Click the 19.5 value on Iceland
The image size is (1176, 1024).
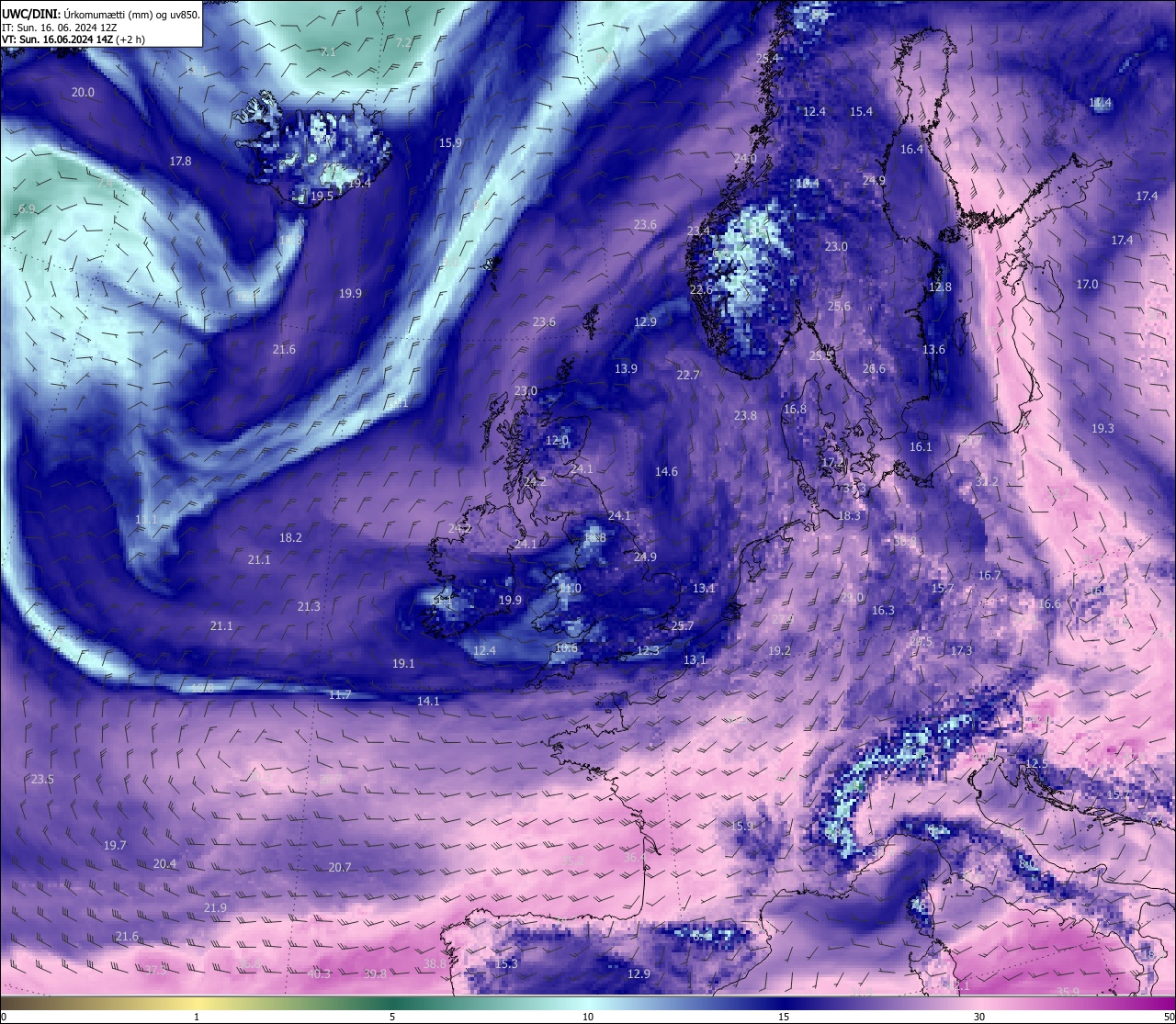coord(322,197)
